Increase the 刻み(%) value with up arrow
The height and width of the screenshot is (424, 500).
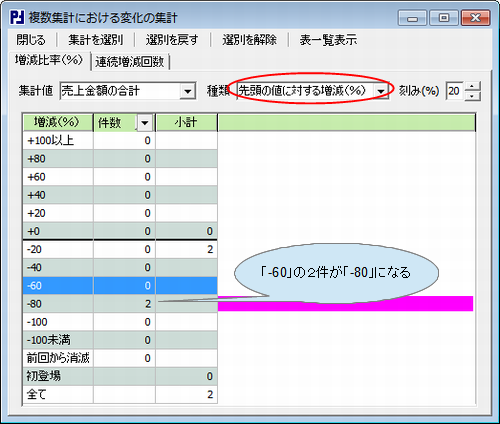472,87
